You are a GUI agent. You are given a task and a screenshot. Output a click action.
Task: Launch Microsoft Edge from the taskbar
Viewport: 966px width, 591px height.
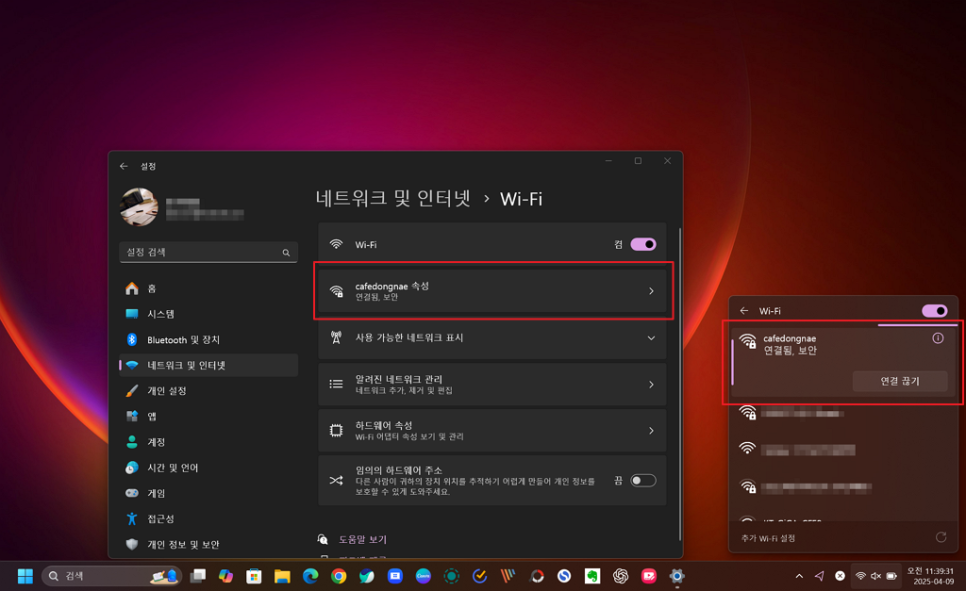(310, 576)
